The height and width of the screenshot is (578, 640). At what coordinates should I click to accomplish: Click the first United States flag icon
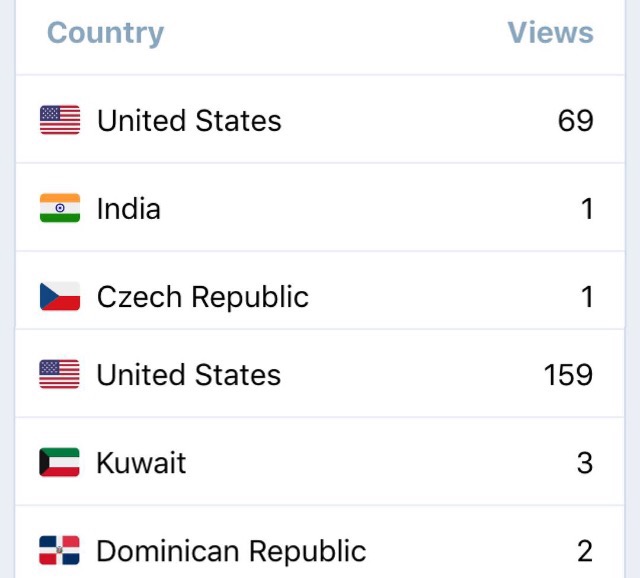click(x=60, y=120)
